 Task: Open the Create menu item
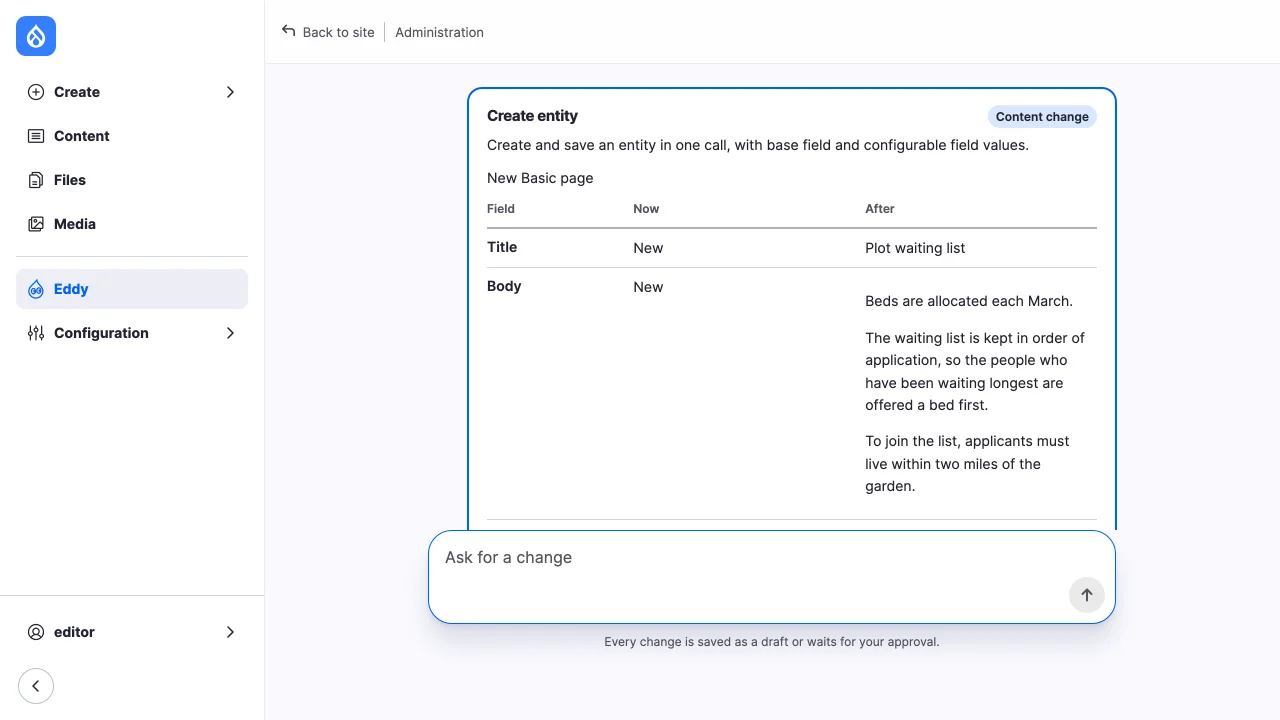click(132, 92)
